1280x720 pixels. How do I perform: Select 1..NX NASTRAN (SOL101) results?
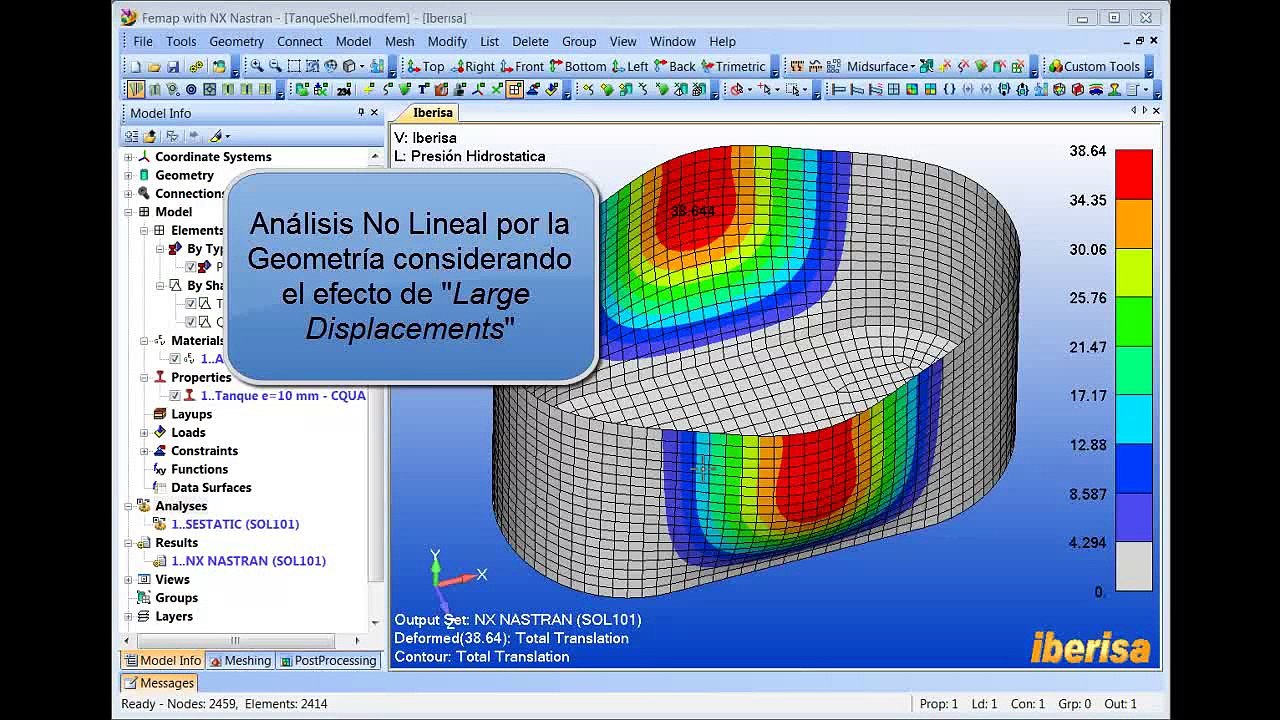pos(248,561)
